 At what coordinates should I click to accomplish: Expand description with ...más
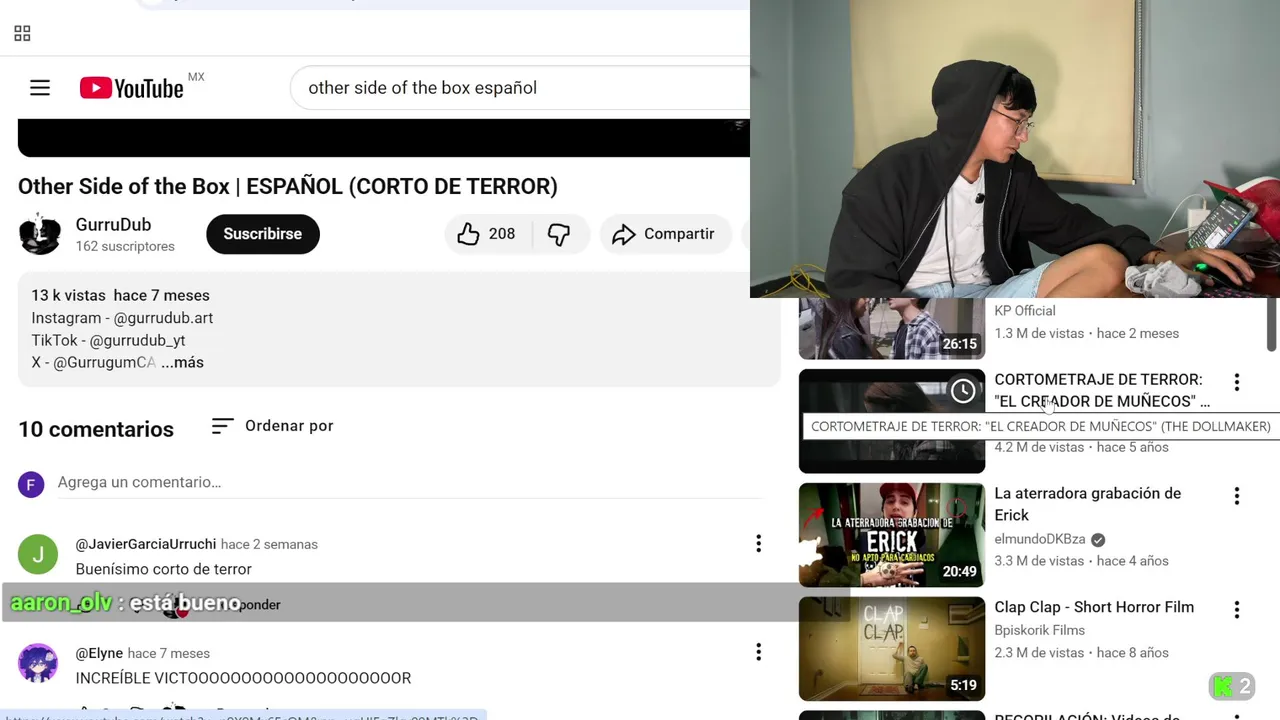tap(182, 362)
